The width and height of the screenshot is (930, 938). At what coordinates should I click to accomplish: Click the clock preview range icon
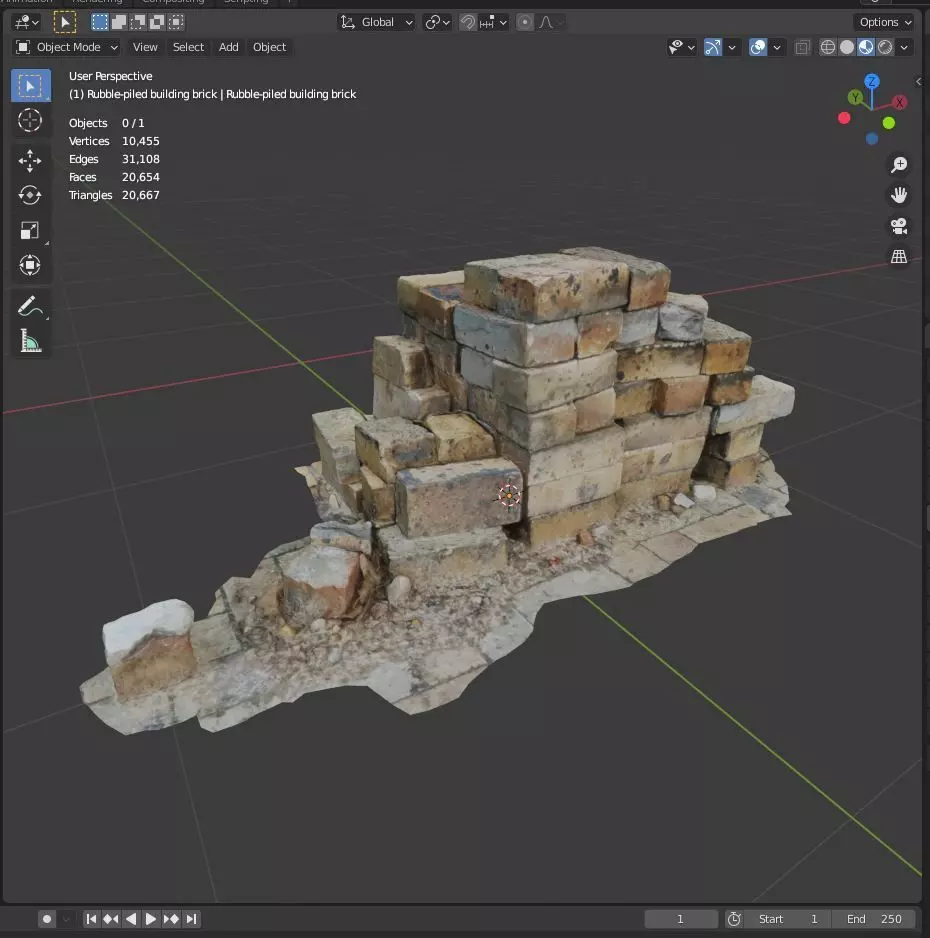tap(734, 919)
